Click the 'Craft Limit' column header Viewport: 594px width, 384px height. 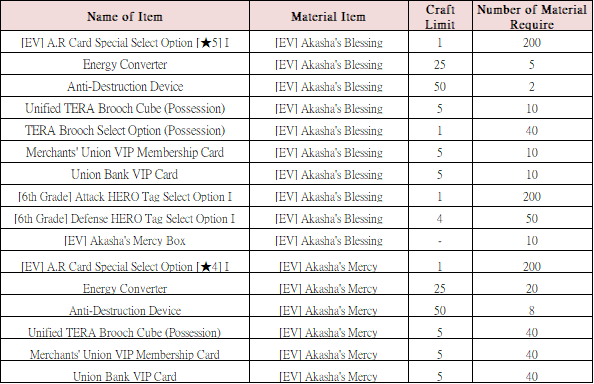tap(440, 17)
